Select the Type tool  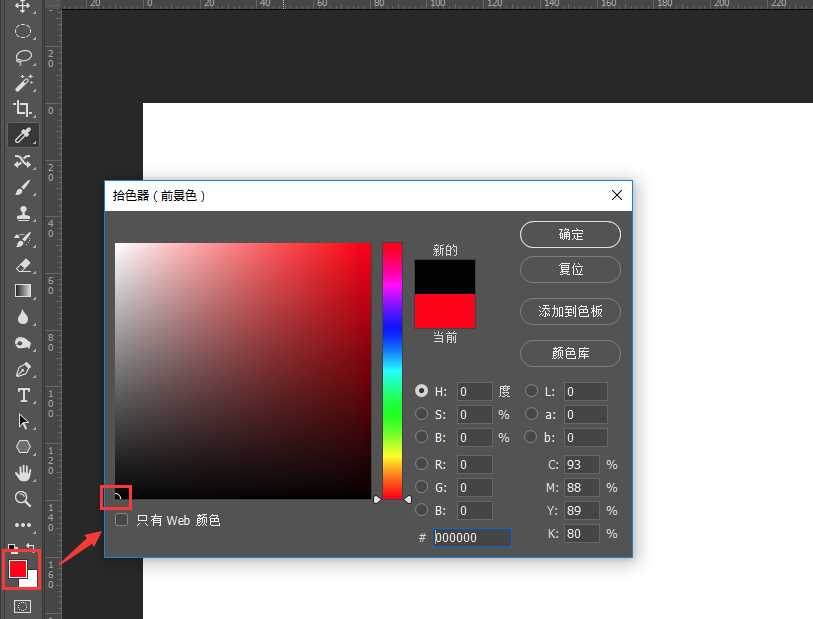24,395
